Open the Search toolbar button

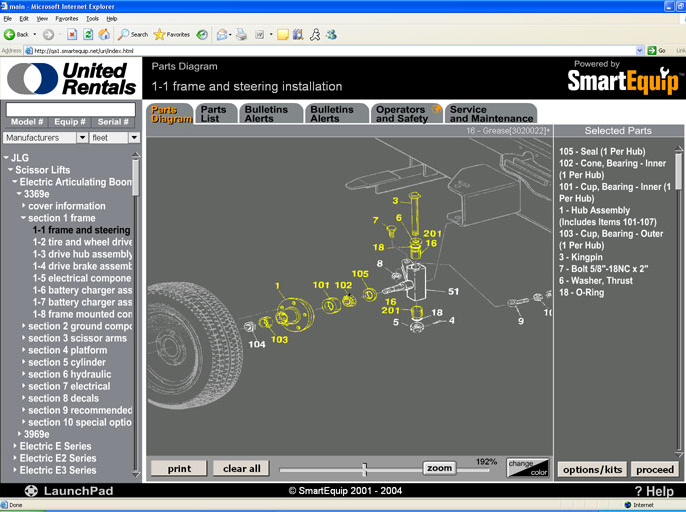(133, 35)
